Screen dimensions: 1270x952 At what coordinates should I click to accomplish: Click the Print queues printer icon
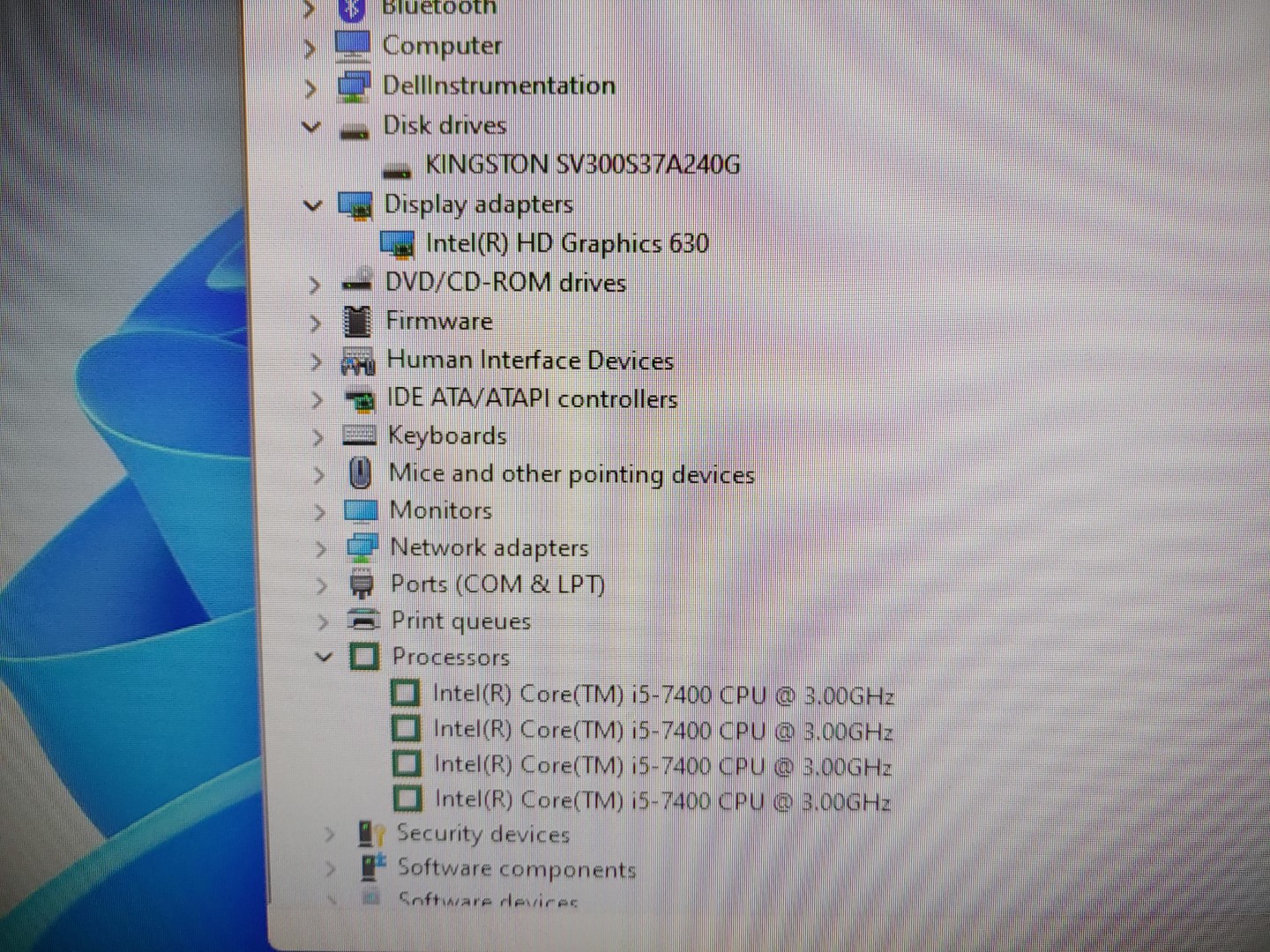coord(363,621)
